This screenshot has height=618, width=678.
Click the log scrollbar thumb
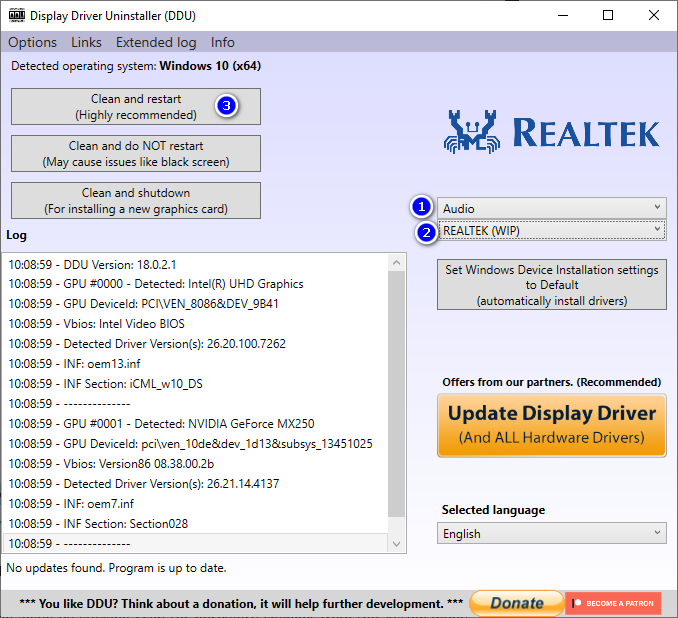397,394
